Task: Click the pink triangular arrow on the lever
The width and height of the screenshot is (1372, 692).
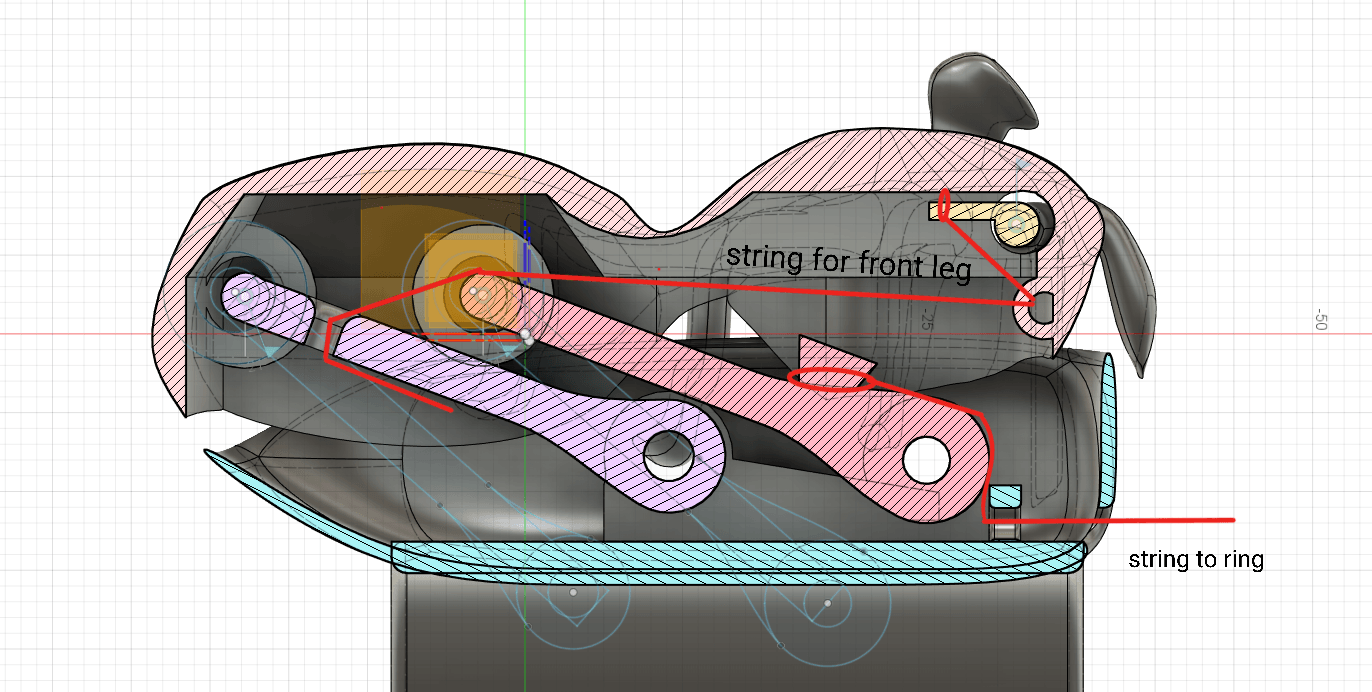Action: 838,357
